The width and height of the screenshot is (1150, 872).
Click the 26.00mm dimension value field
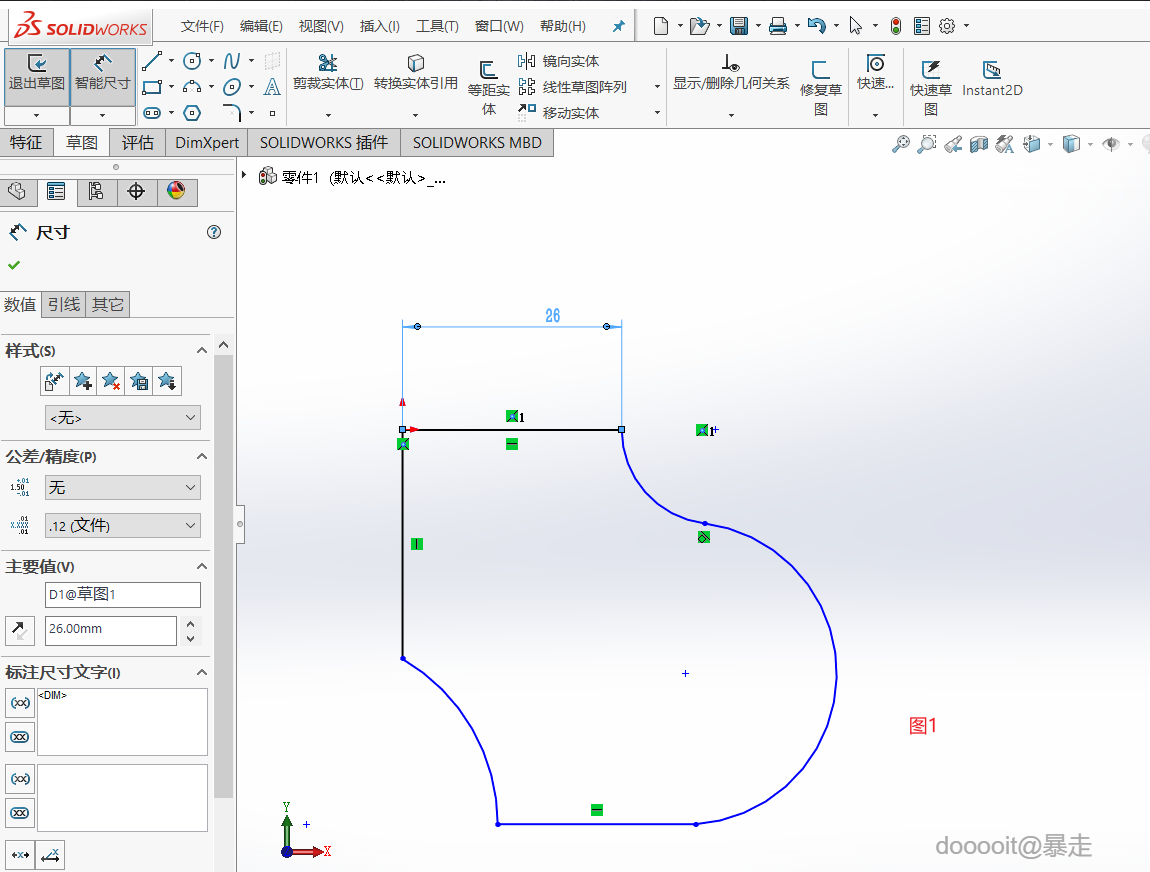point(110,629)
